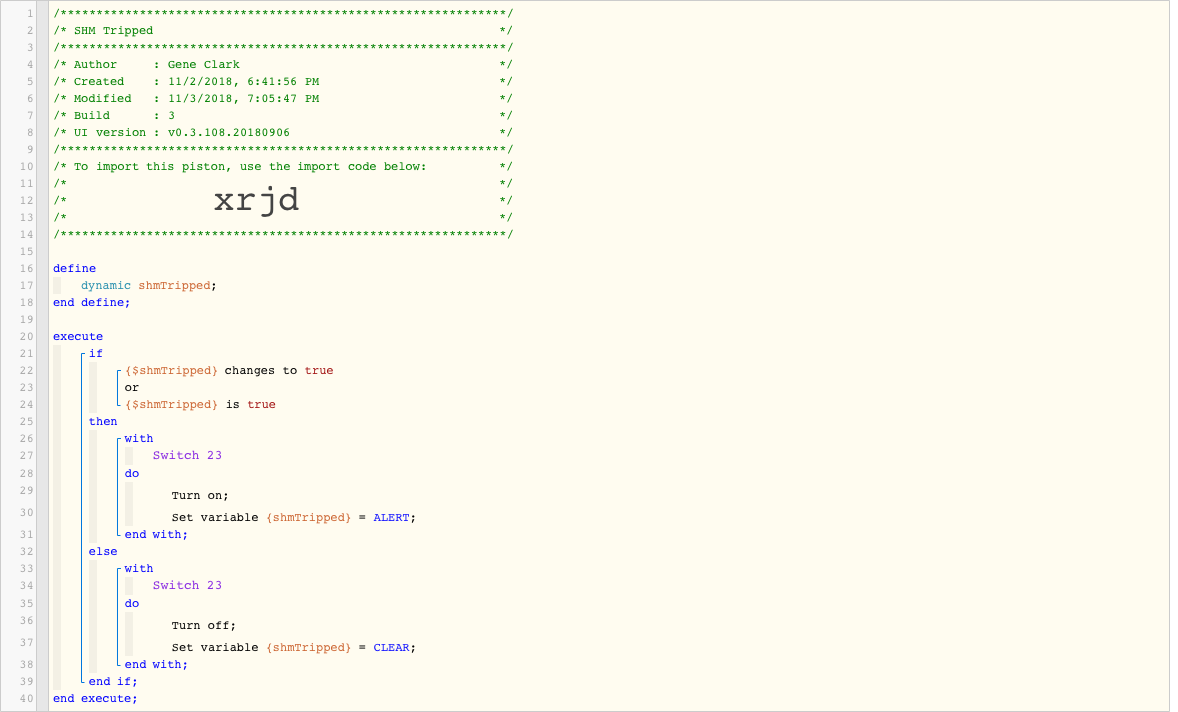Select the Set variable shmTripped = CLEAR action

(x=294, y=647)
